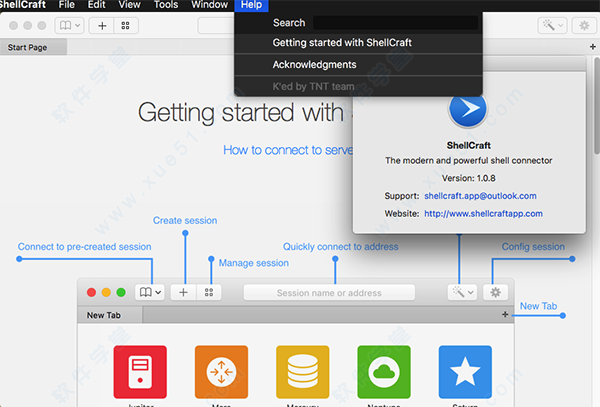Click the Config session label

pyautogui.click(x=533, y=247)
